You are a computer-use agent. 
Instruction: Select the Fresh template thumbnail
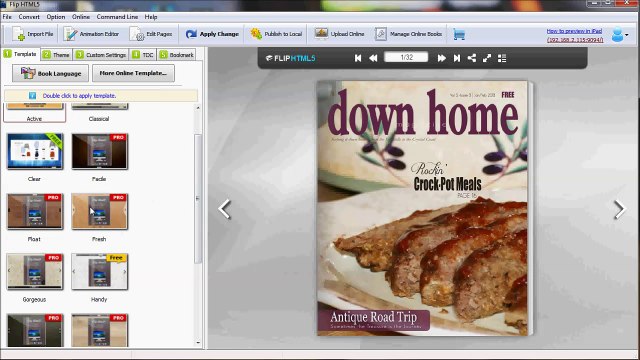(100, 211)
